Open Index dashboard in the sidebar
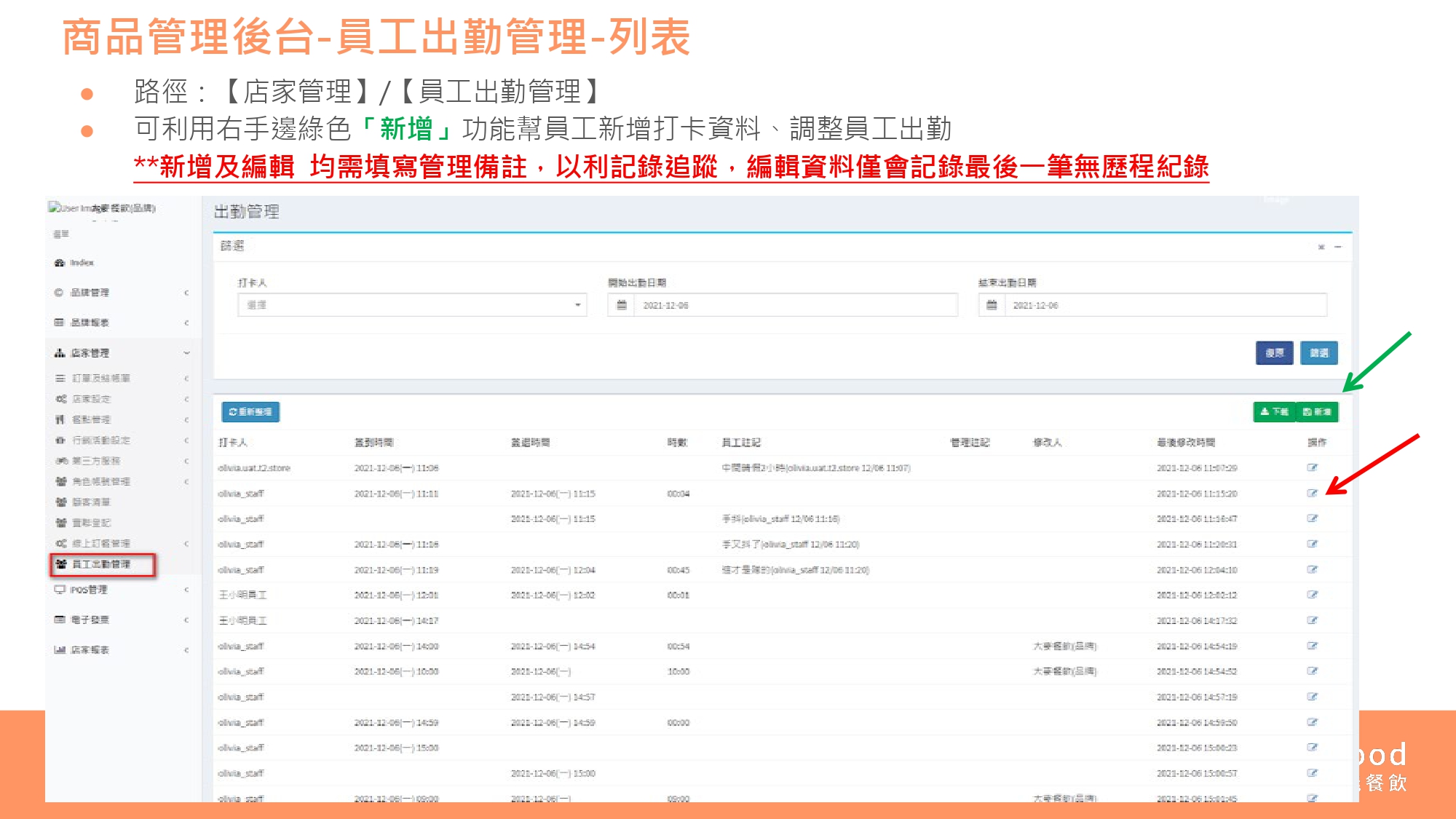This screenshot has height=819, width=1456. [82, 263]
